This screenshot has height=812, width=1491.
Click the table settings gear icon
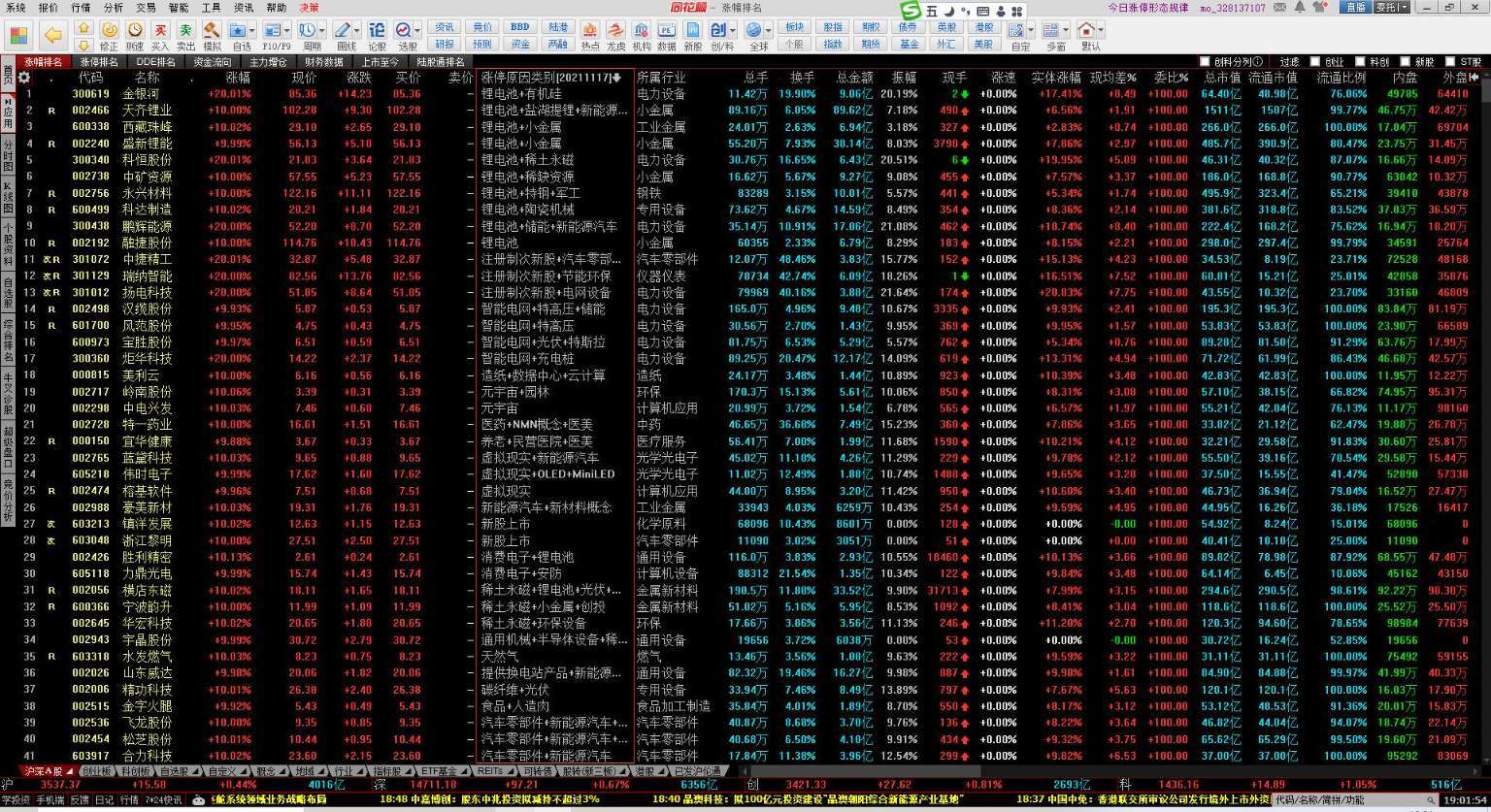pyautogui.click(x=24, y=77)
